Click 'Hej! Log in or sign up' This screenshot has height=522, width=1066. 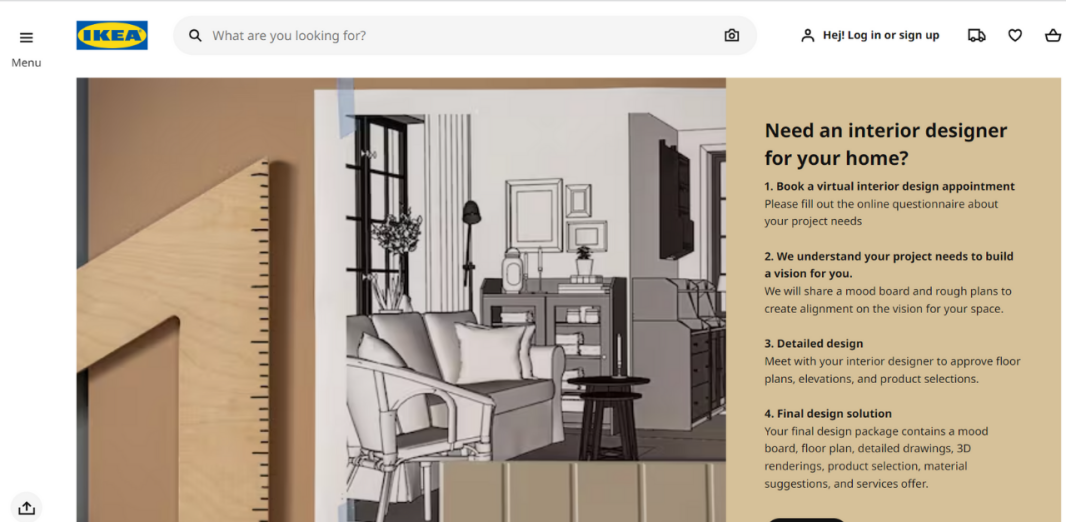881,35
